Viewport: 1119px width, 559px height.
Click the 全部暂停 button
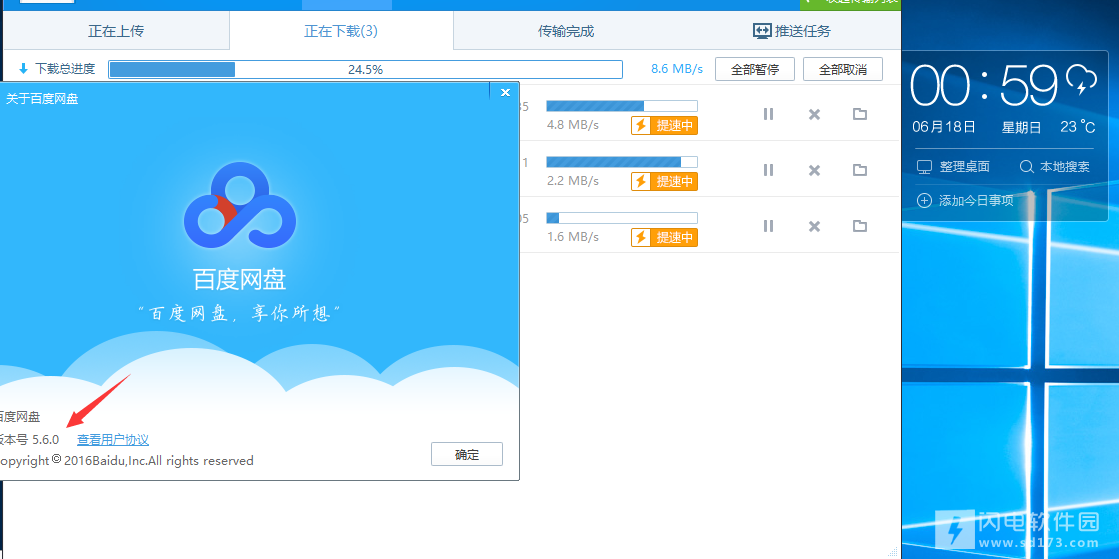(x=755, y=69)
